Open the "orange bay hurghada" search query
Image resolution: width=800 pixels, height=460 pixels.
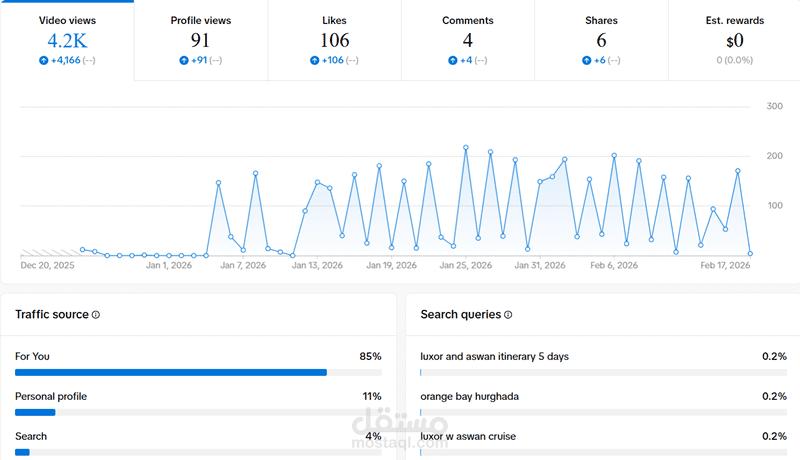[x=469, y=396]
